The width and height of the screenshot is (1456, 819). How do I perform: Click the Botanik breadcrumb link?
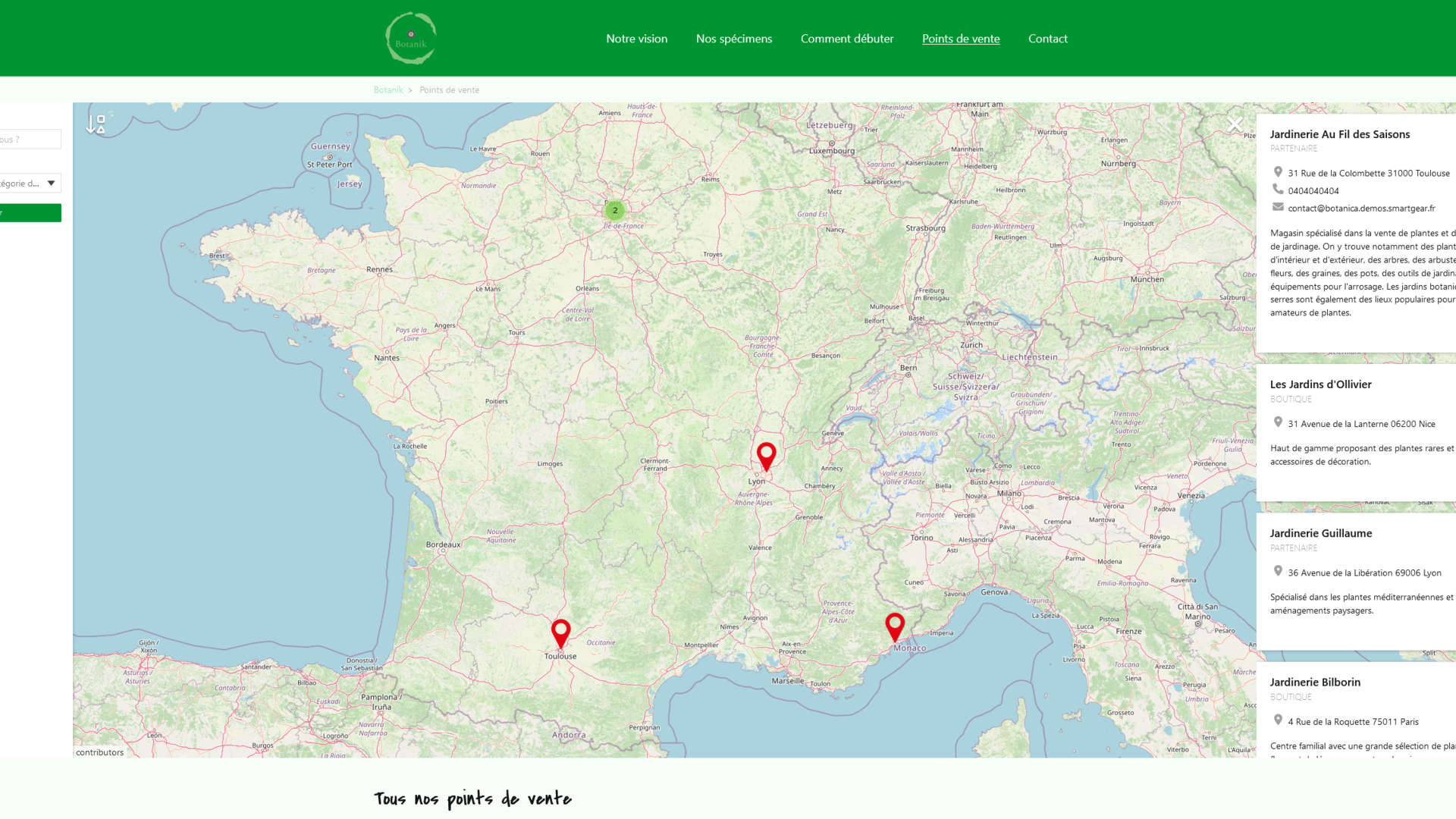pos(388,89)
